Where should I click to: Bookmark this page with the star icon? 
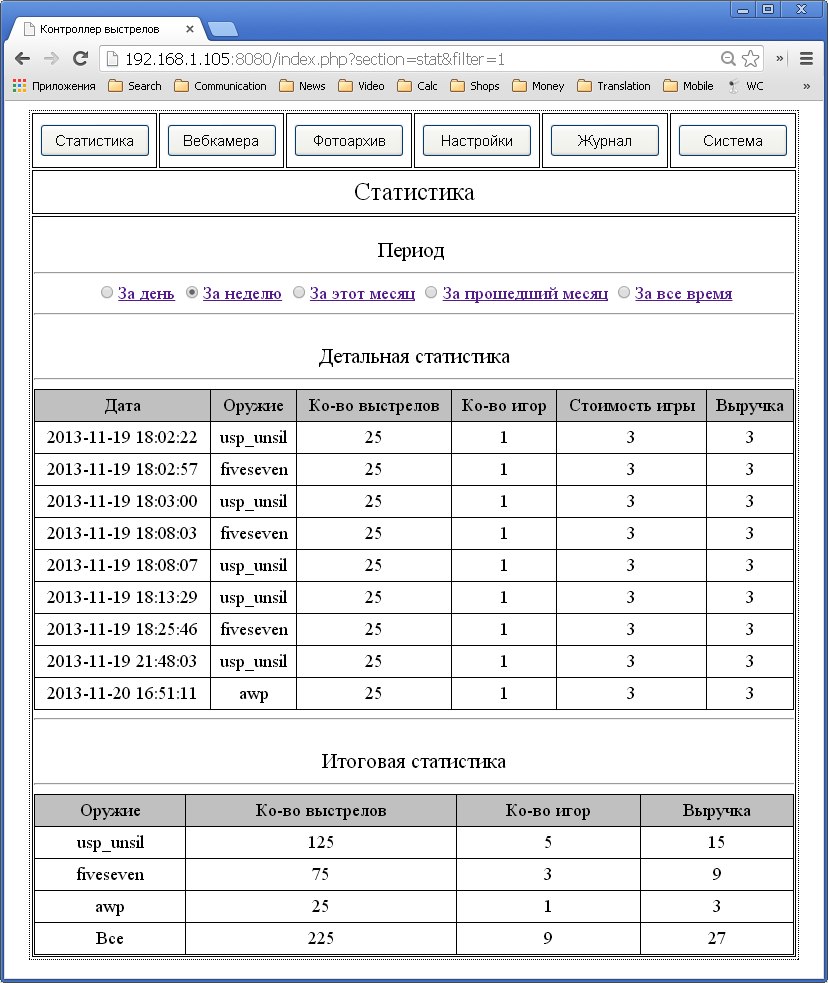tap(751, 58)
